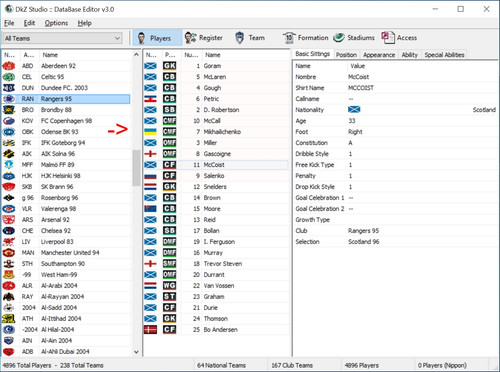Click the Aberdeen 92 club crest icon
The image size is (500, 372).
coord(9,66)
